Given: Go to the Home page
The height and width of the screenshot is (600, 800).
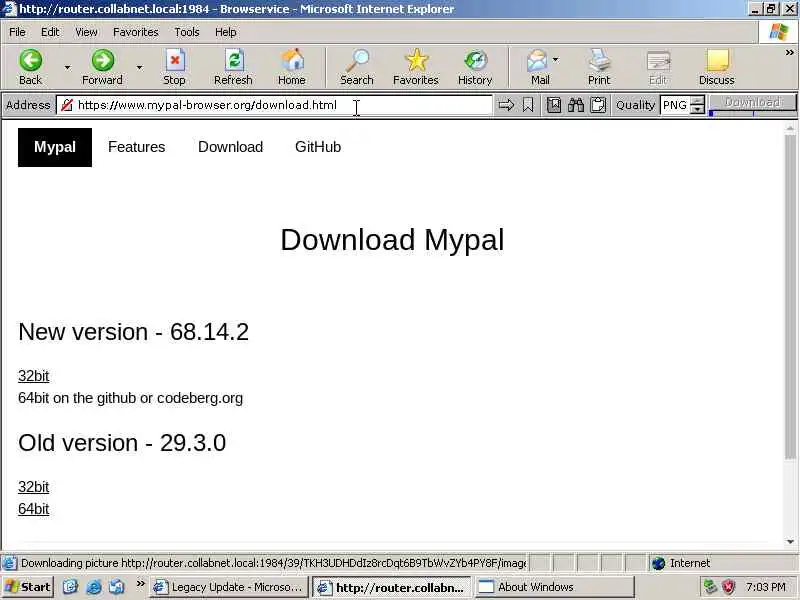Looking at the screenshot, I should click(292, 67).
